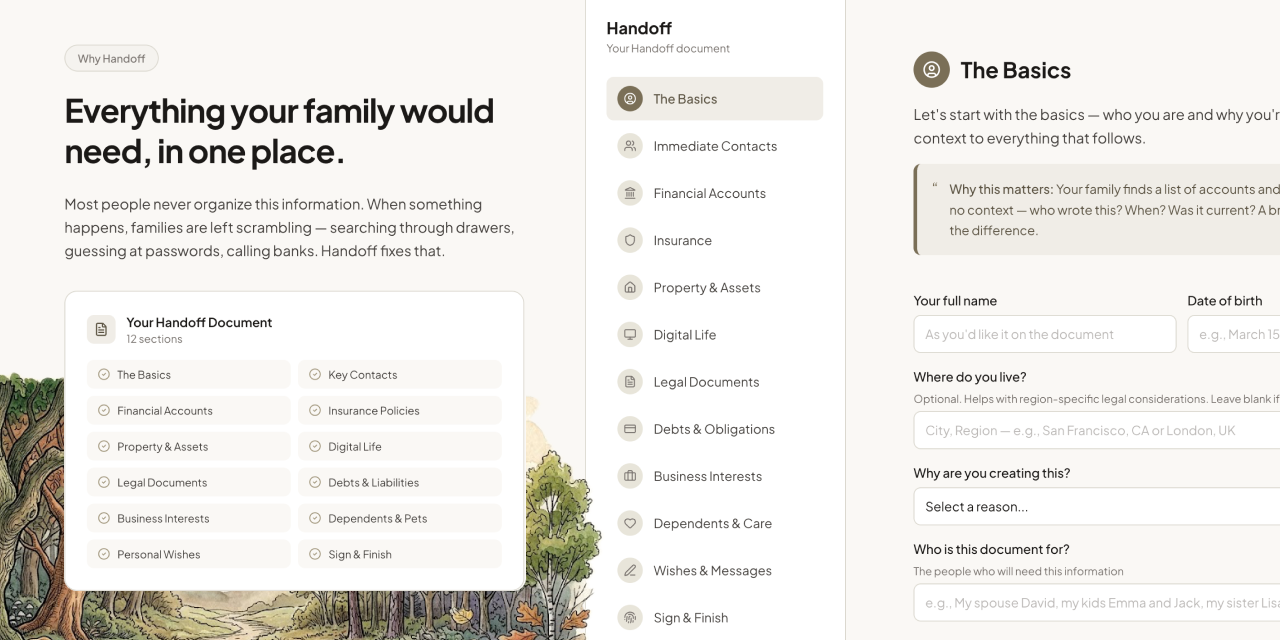This screenshot has width=1280, height=640.
Task: Click the Digital Life checkmark in card
Action: pyautogui.click(x=315, y=447)
